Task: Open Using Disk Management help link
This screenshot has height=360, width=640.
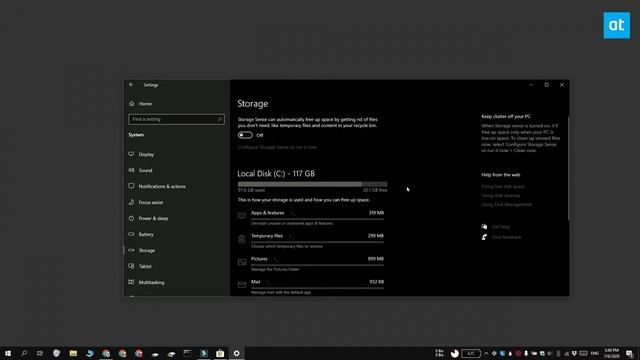Action: (507, 204)
